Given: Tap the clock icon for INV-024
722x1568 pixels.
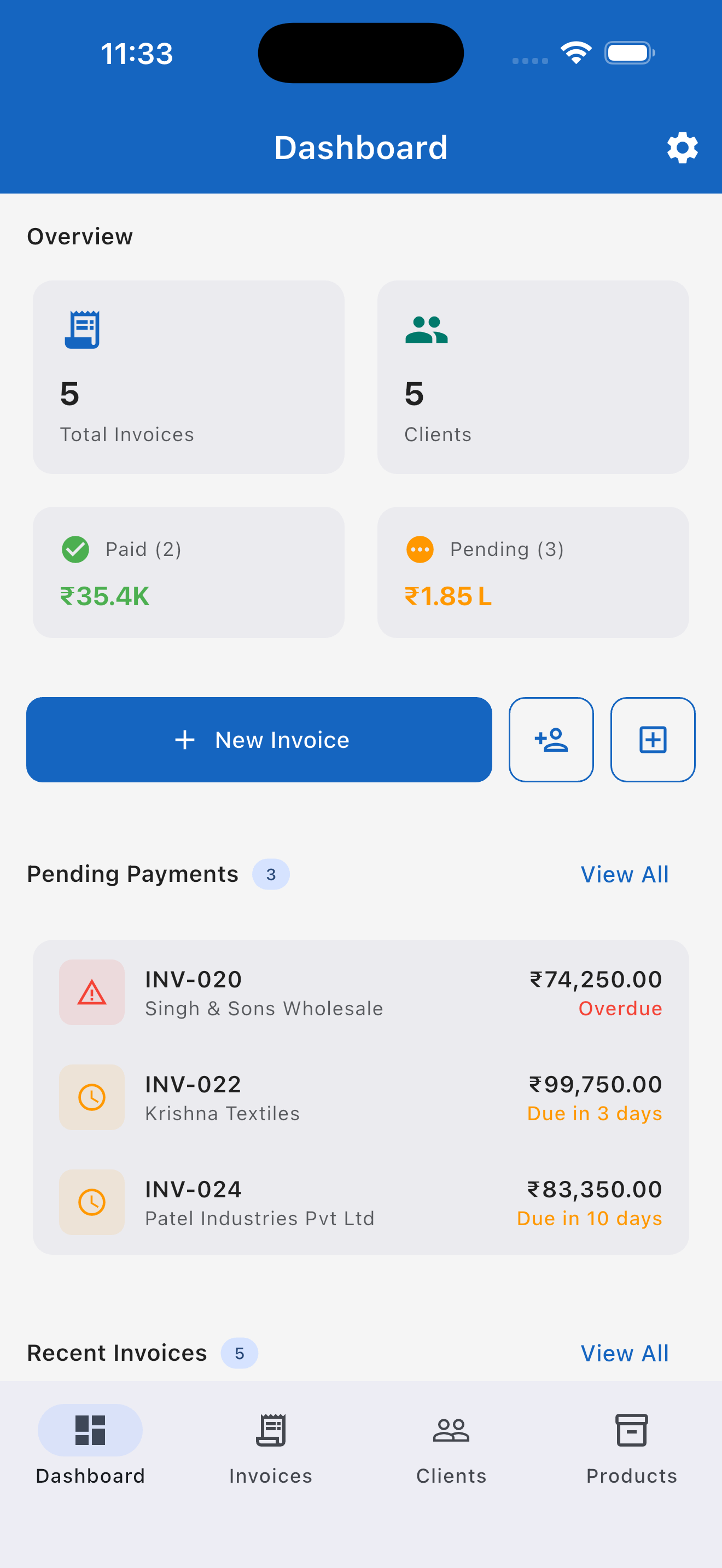Looking at the screenshot, I should click(x=92, y=1202).
